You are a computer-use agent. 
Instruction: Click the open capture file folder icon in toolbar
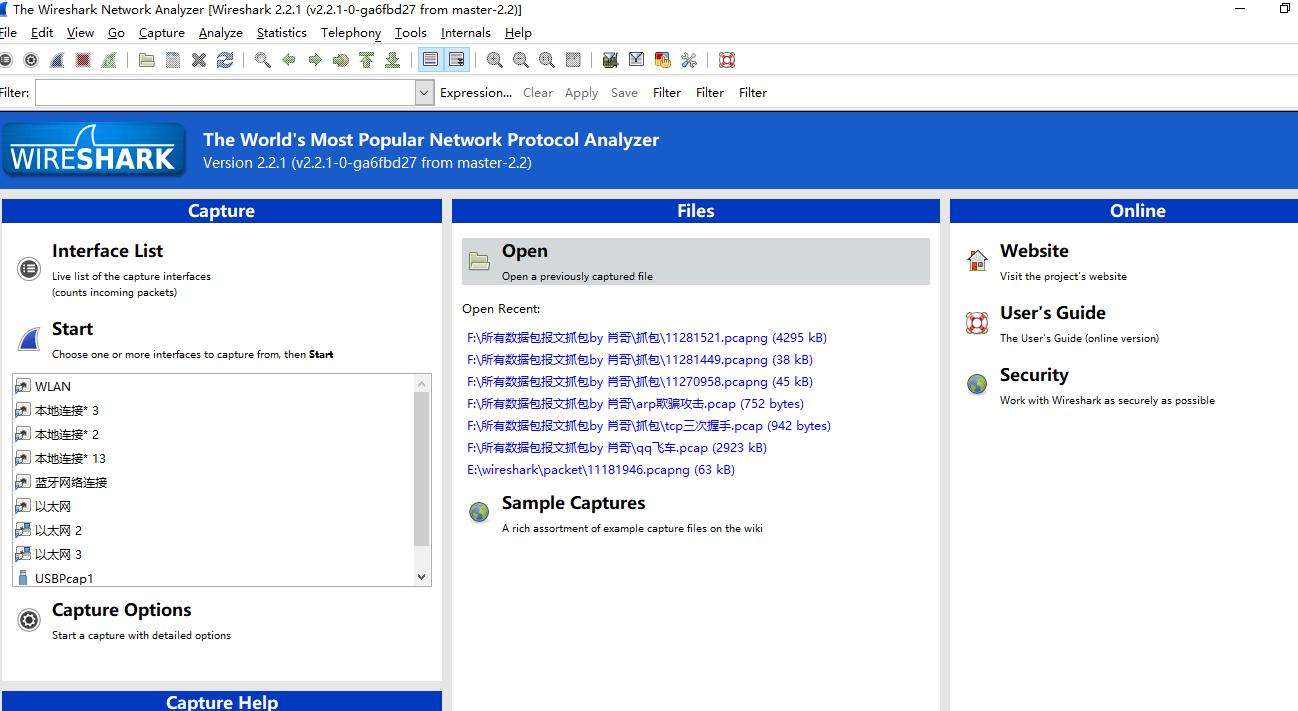pos(147,60)
